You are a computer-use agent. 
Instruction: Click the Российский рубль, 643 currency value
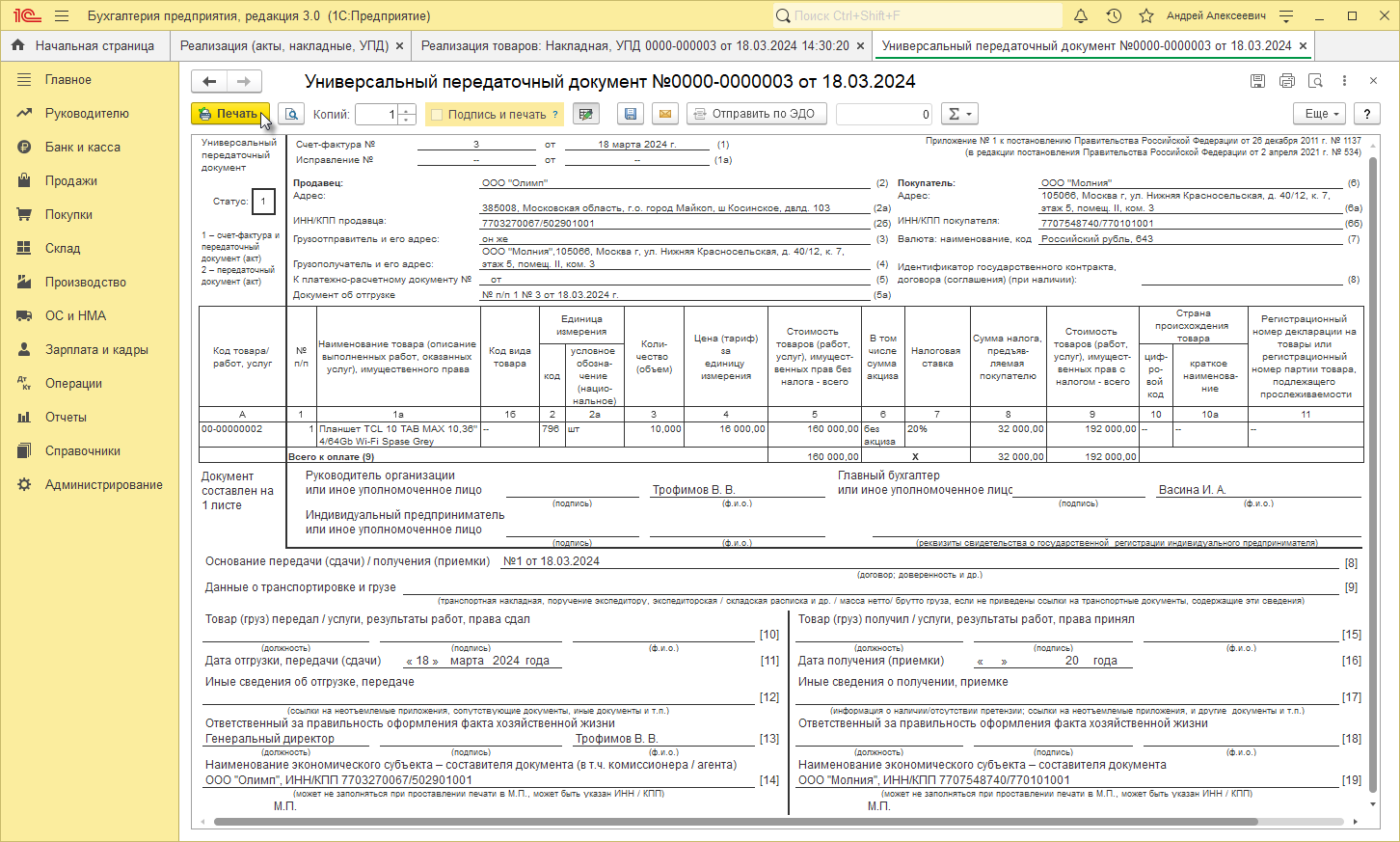[1097, 239]
